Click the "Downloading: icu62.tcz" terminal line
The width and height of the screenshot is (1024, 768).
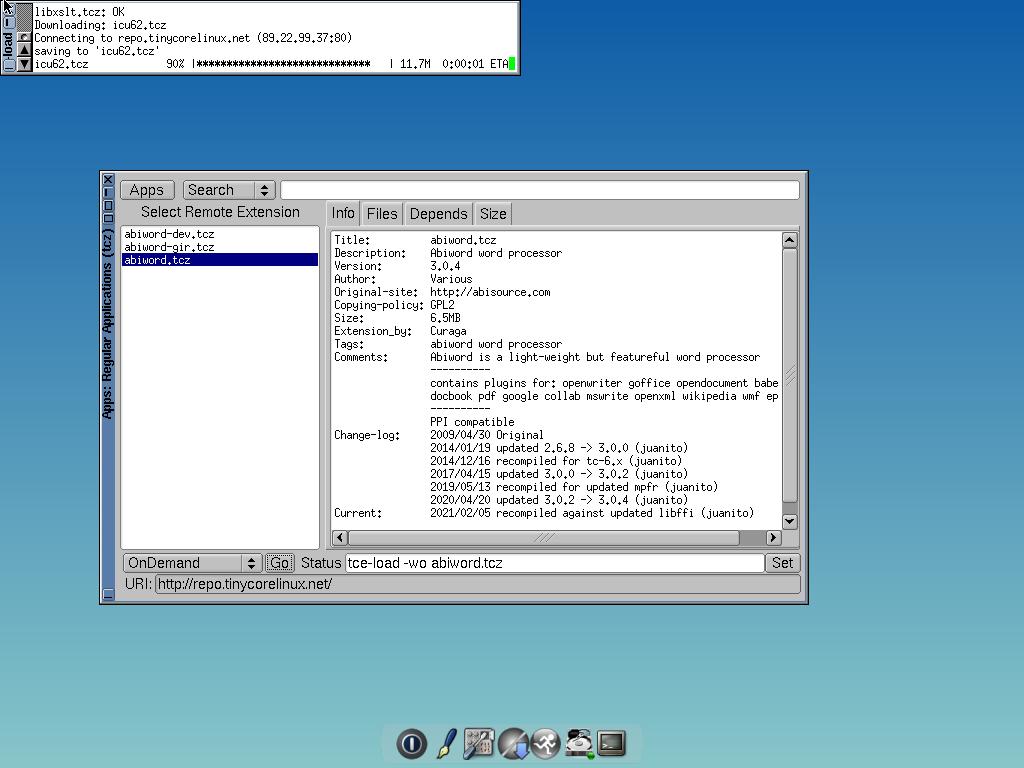click(x=100, y=25)
